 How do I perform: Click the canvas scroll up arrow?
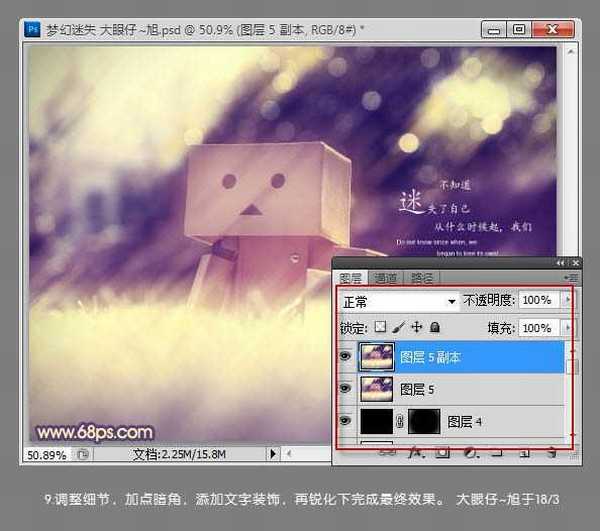(x=571, y=52)
